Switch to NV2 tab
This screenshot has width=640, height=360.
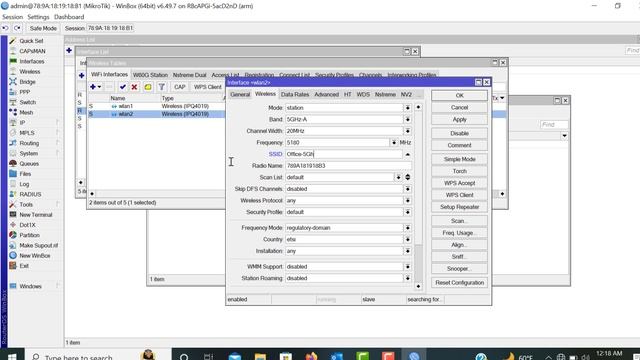406,94
